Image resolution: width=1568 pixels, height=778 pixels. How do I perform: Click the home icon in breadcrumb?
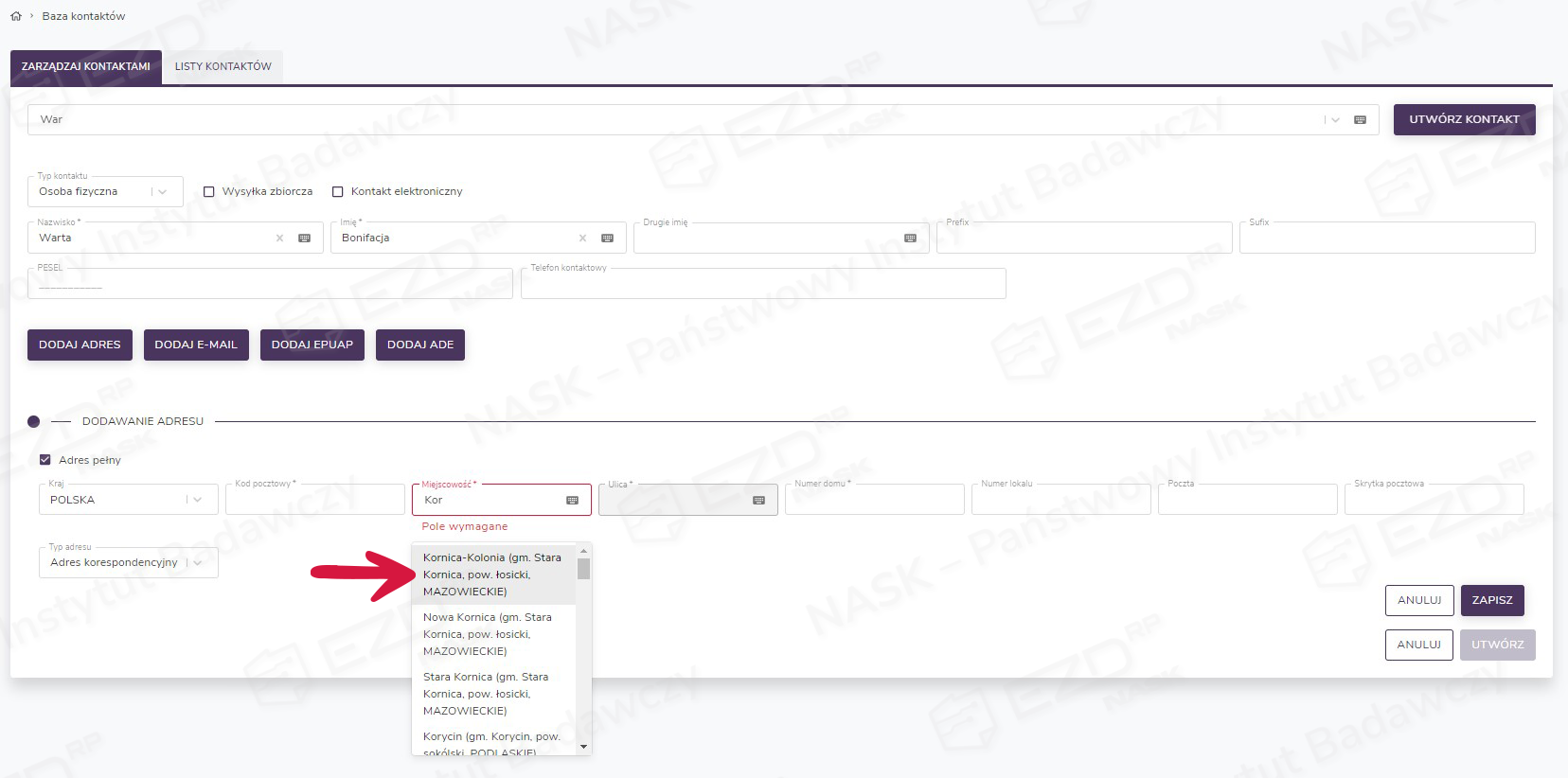[x=16, y=16]
